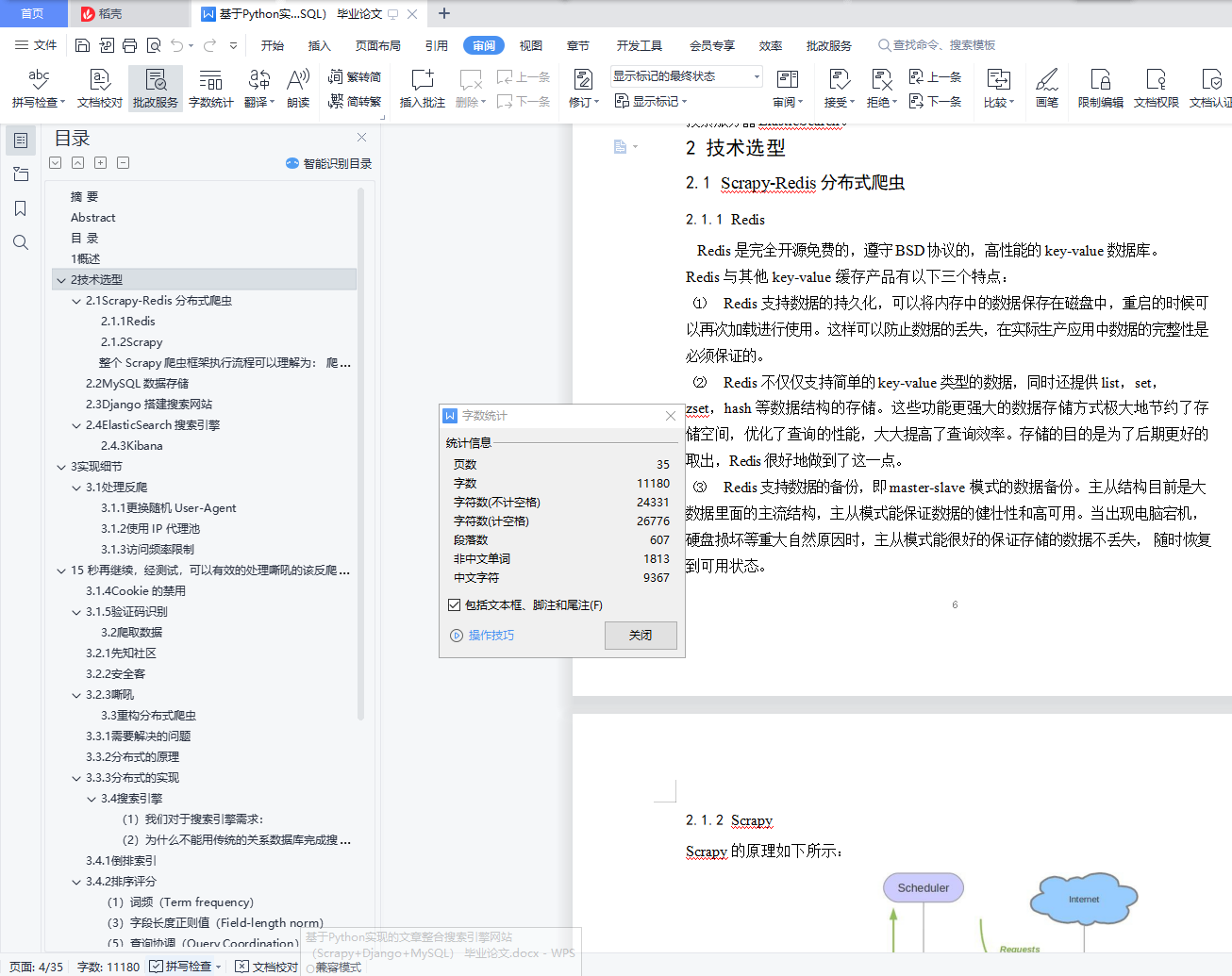Screen dimensions: 1232x976
Task: Open the 翻译 translate tool
Action: pos(259,88)
